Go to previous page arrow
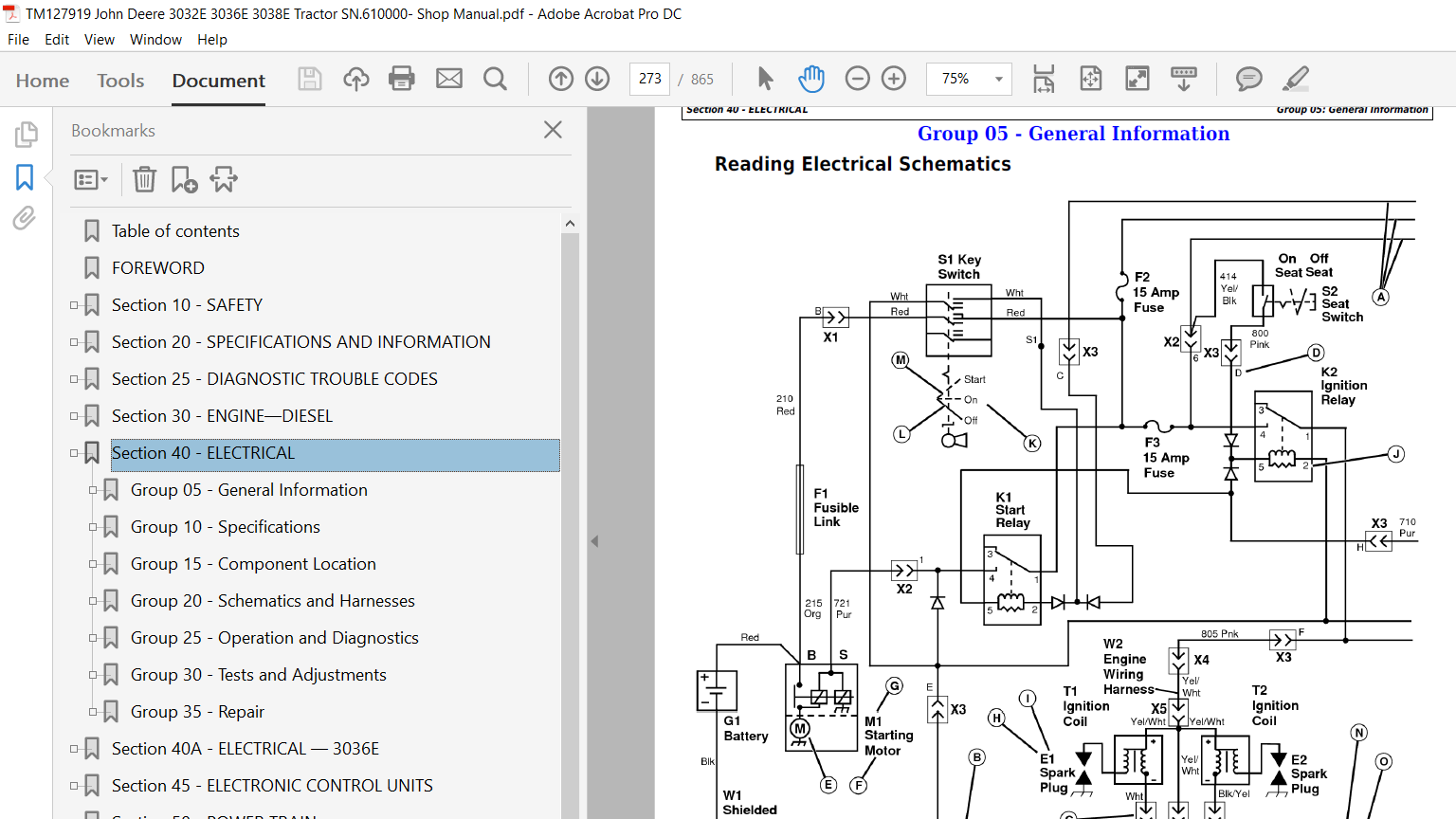Viewport: 1456px width, 819px height. [561, 79]
